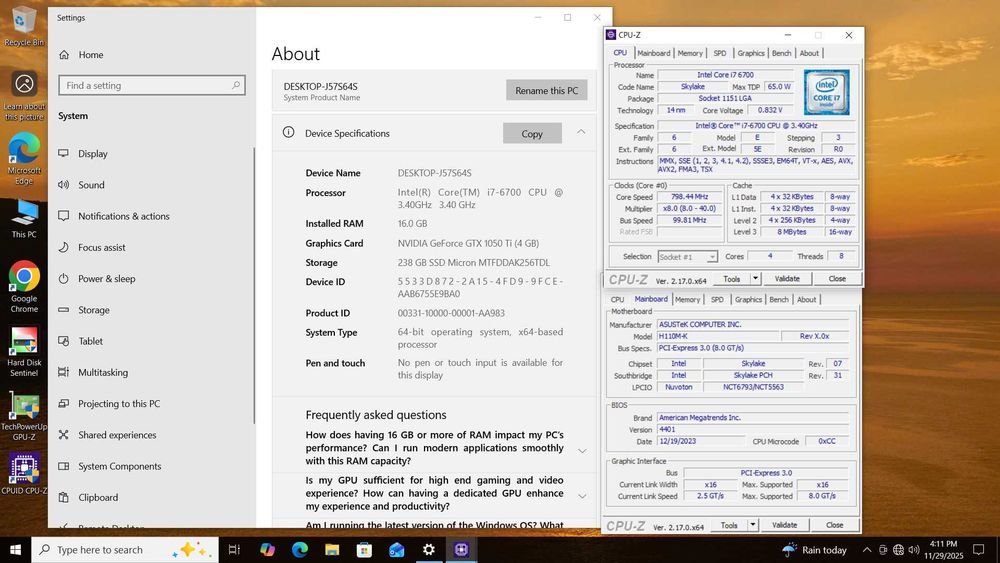Open Windows Start menu
Screen dimensions: 1000x563
pyautogui.click(x=15, y=550)
